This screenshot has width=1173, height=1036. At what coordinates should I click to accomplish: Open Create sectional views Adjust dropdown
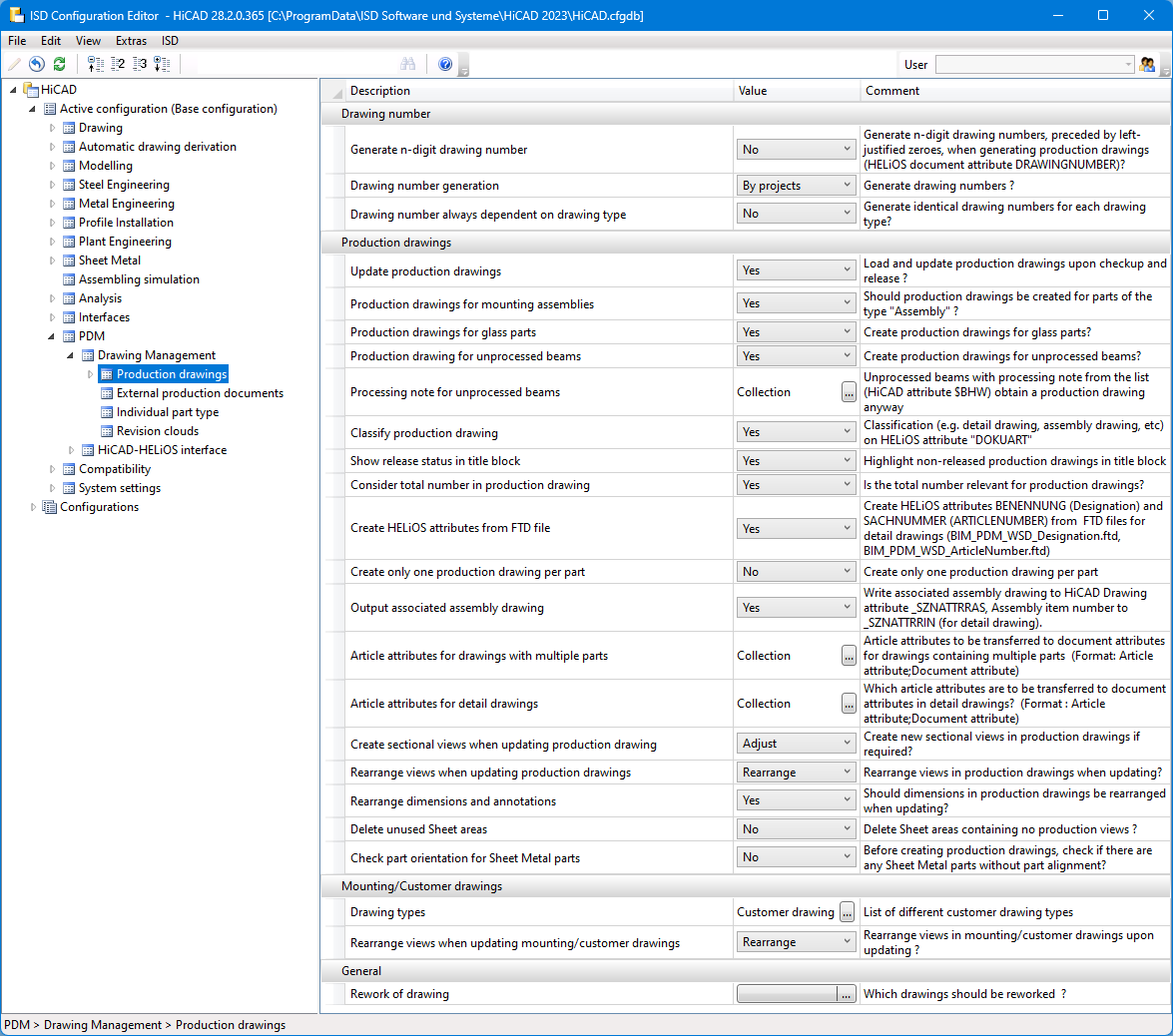(796, 744)
